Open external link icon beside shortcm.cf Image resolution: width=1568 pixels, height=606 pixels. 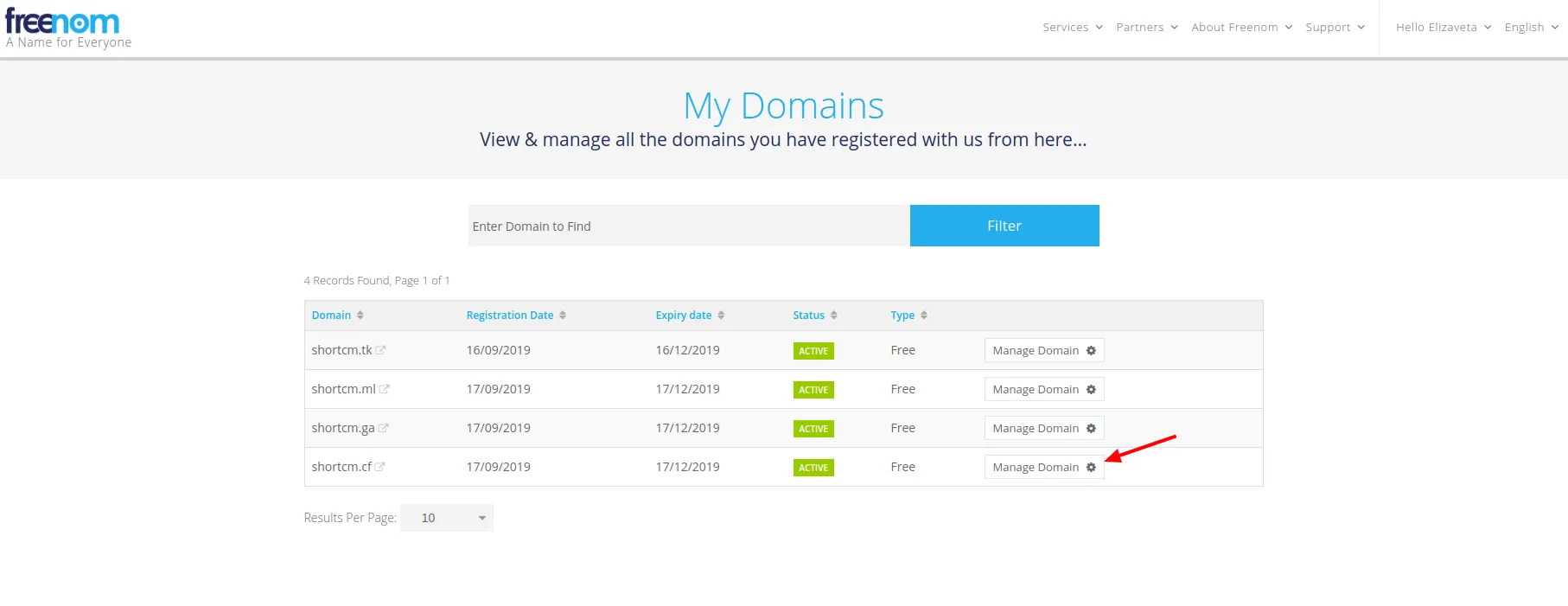[x=379, y=467]
